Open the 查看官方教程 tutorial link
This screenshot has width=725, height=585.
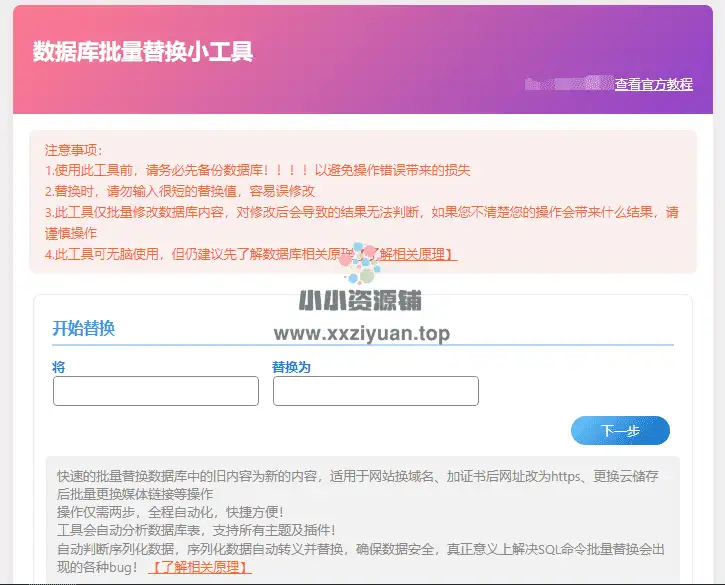[653, 85]
